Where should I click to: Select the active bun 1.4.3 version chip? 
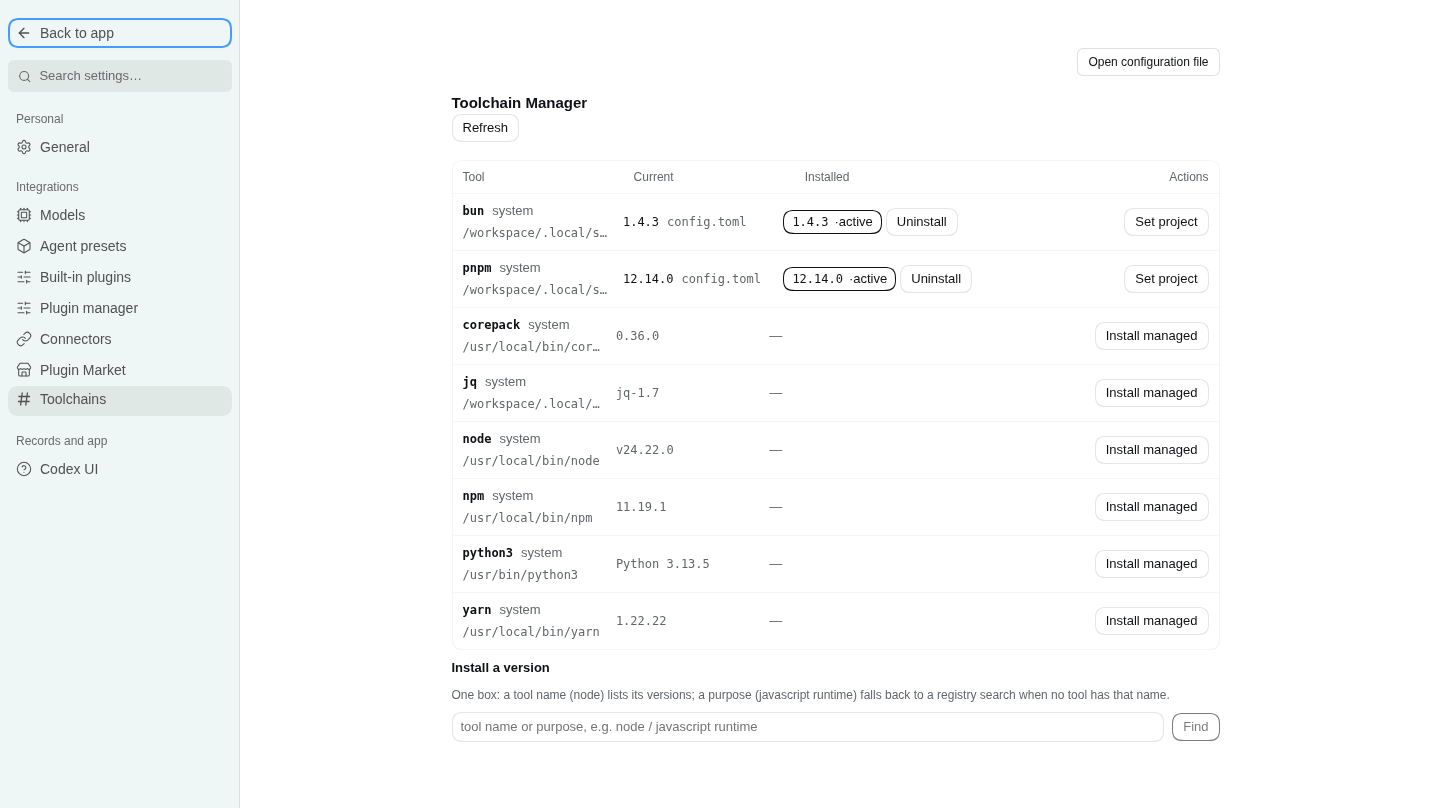point(832,222)
